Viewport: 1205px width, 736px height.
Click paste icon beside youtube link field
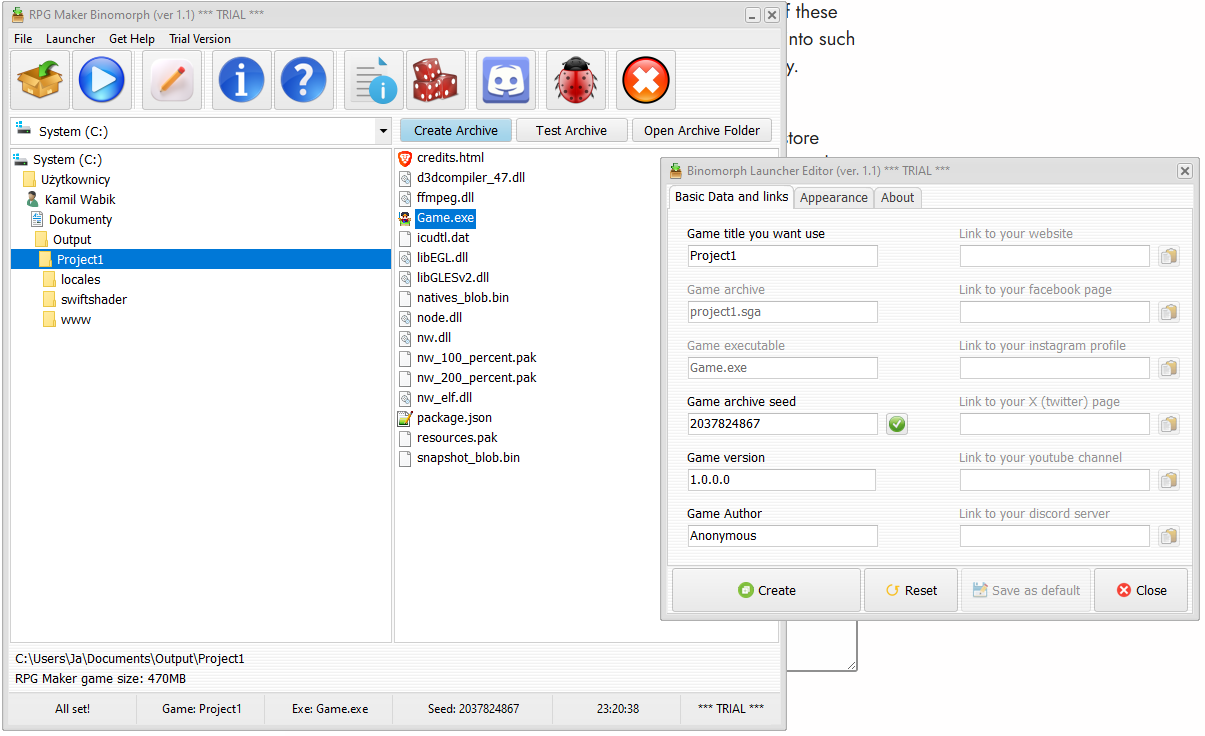pyautogui.click(x=1169, y=480)
